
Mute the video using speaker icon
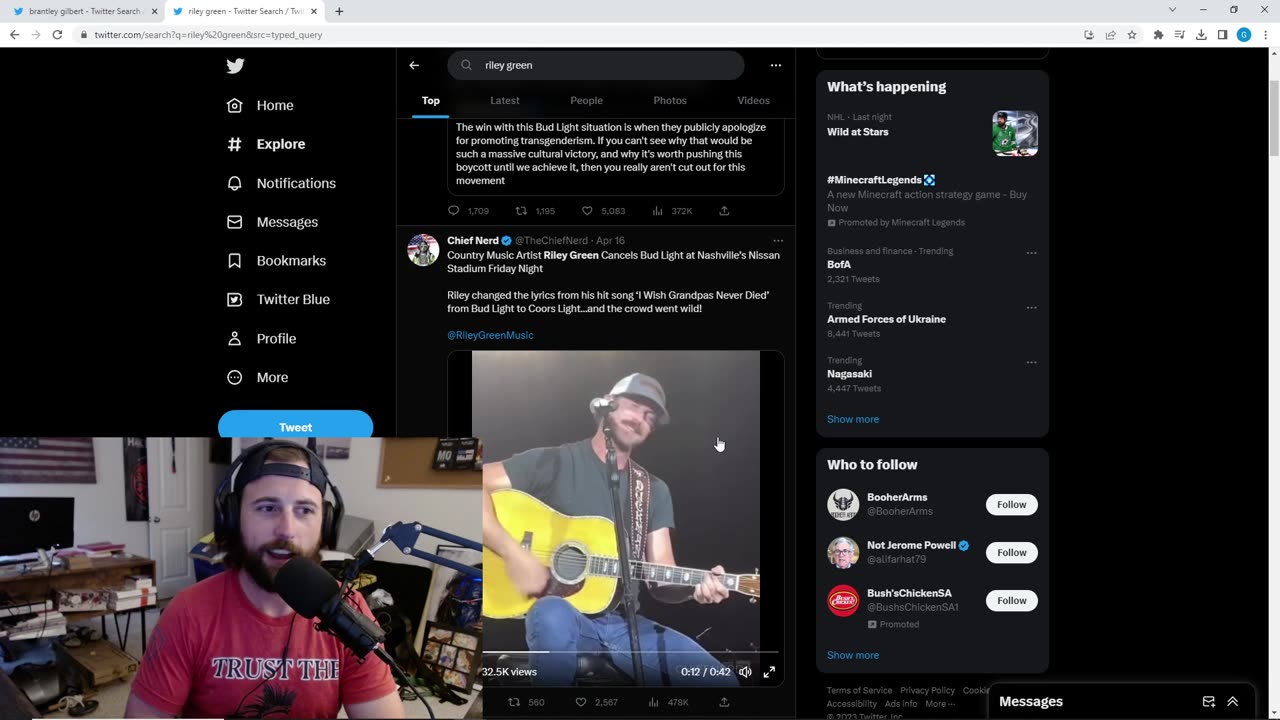click(745, 672)
